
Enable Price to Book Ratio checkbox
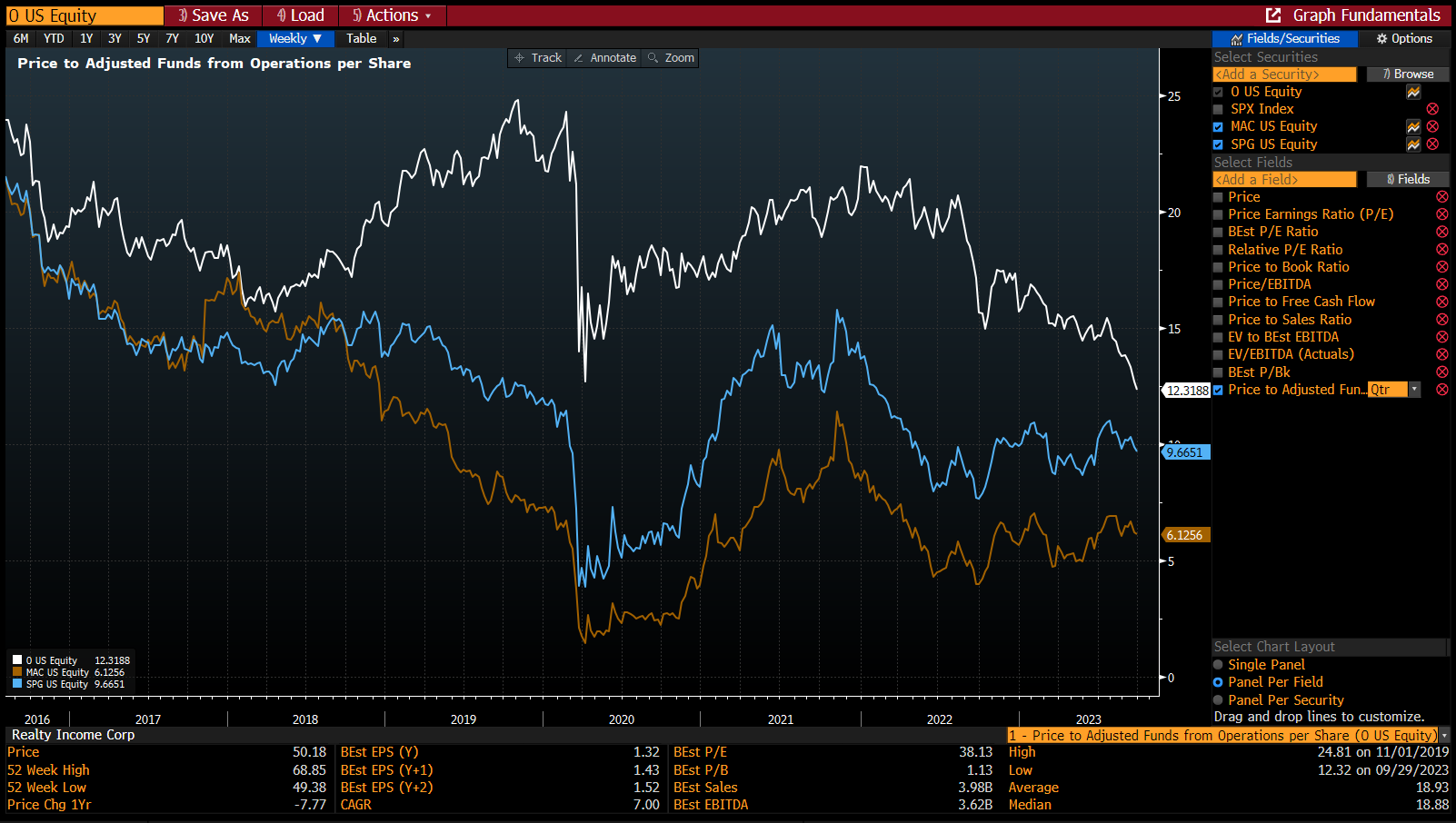(x=1218, y=267)
